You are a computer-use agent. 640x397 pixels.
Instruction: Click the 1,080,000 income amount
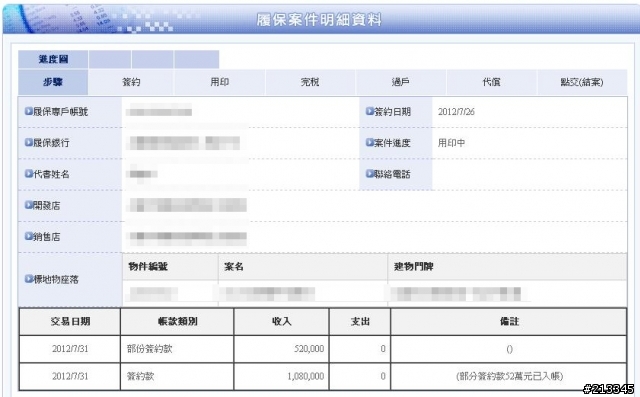click(x=306, y=376)
